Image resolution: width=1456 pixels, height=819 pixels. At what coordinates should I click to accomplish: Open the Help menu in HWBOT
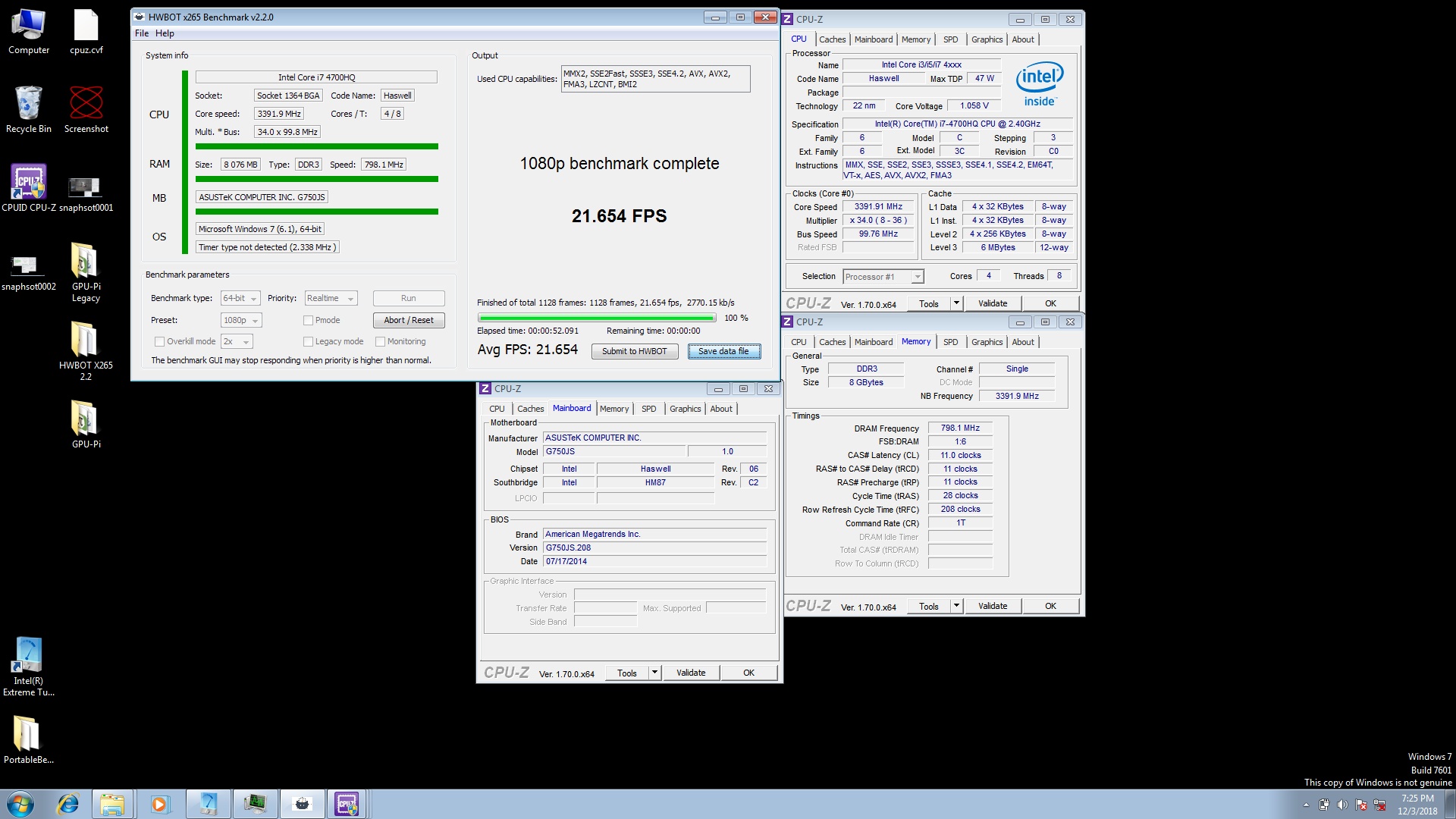coord(165,33)
